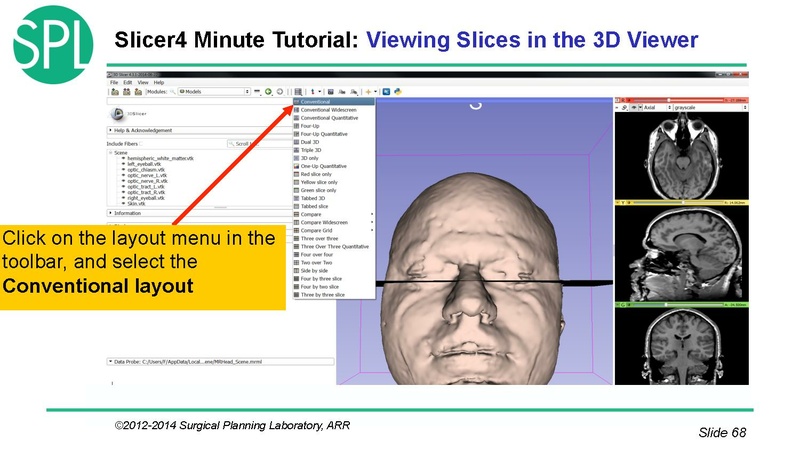Viewport: 800px width, 450px height.
Task: Click the crosshair toolbar icon
Action: coord(368,92)
